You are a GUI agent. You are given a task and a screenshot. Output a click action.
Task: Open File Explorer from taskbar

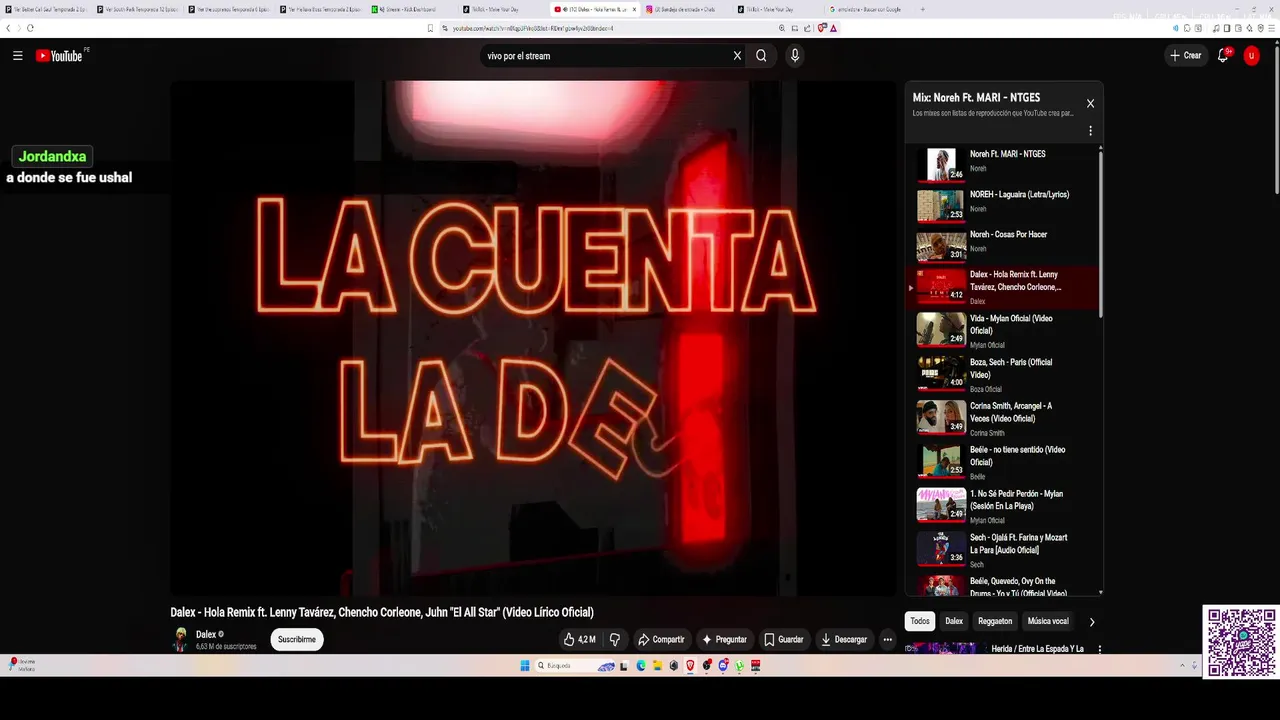click(x=657, y=665)
